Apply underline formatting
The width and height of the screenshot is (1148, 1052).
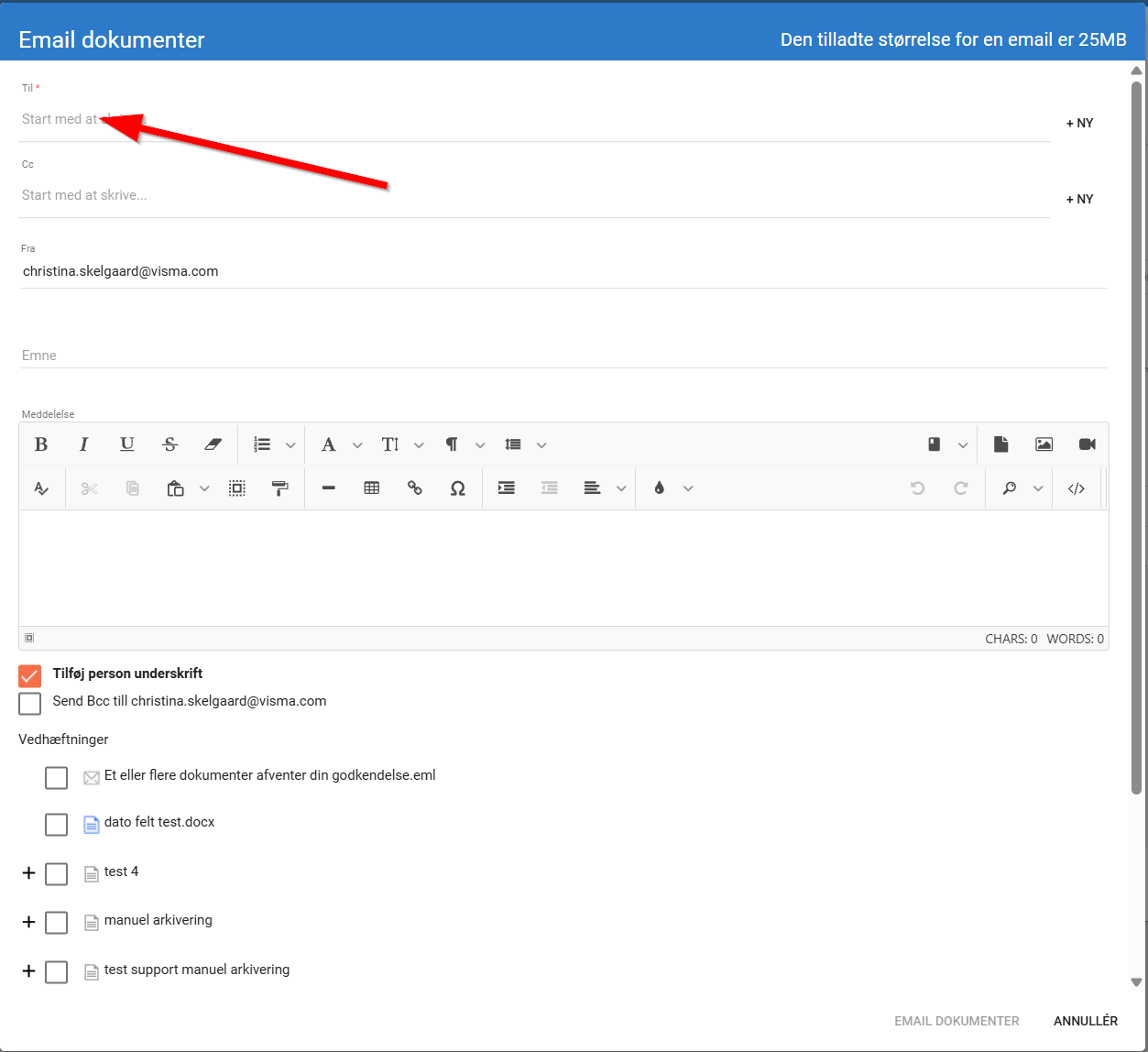(x=127, y=444)
